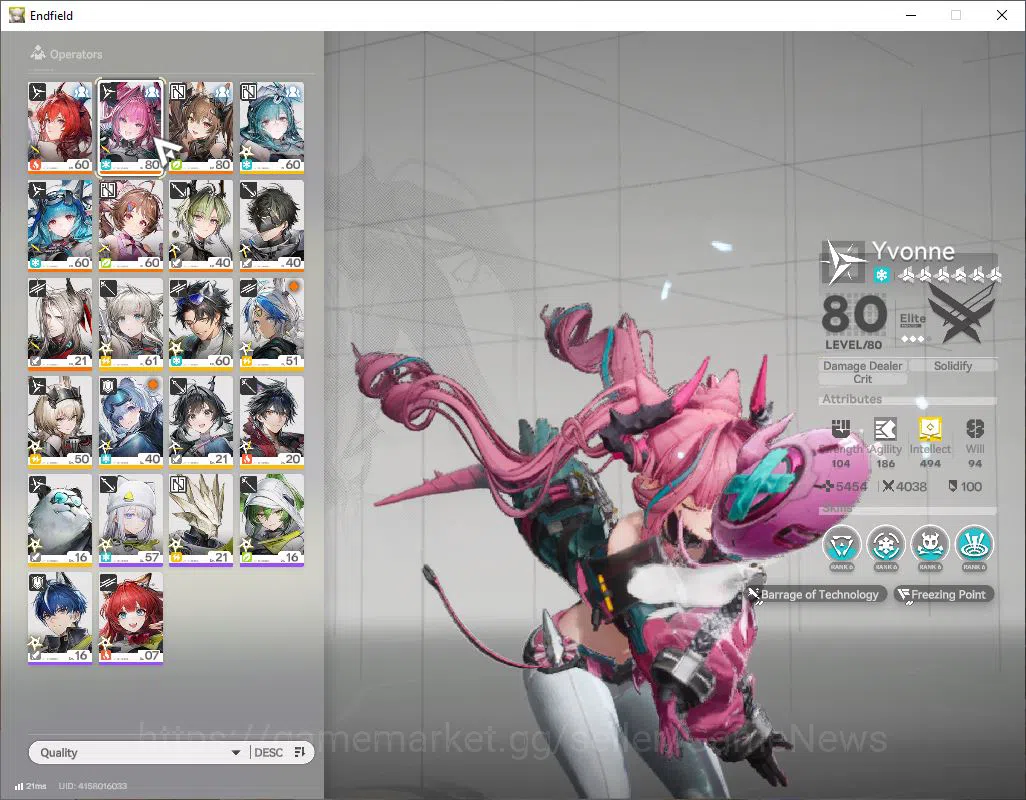The image size is (1026, 800).
Task: Open the teal ultimate skill icon with ripples
Action: click(974, 544)
